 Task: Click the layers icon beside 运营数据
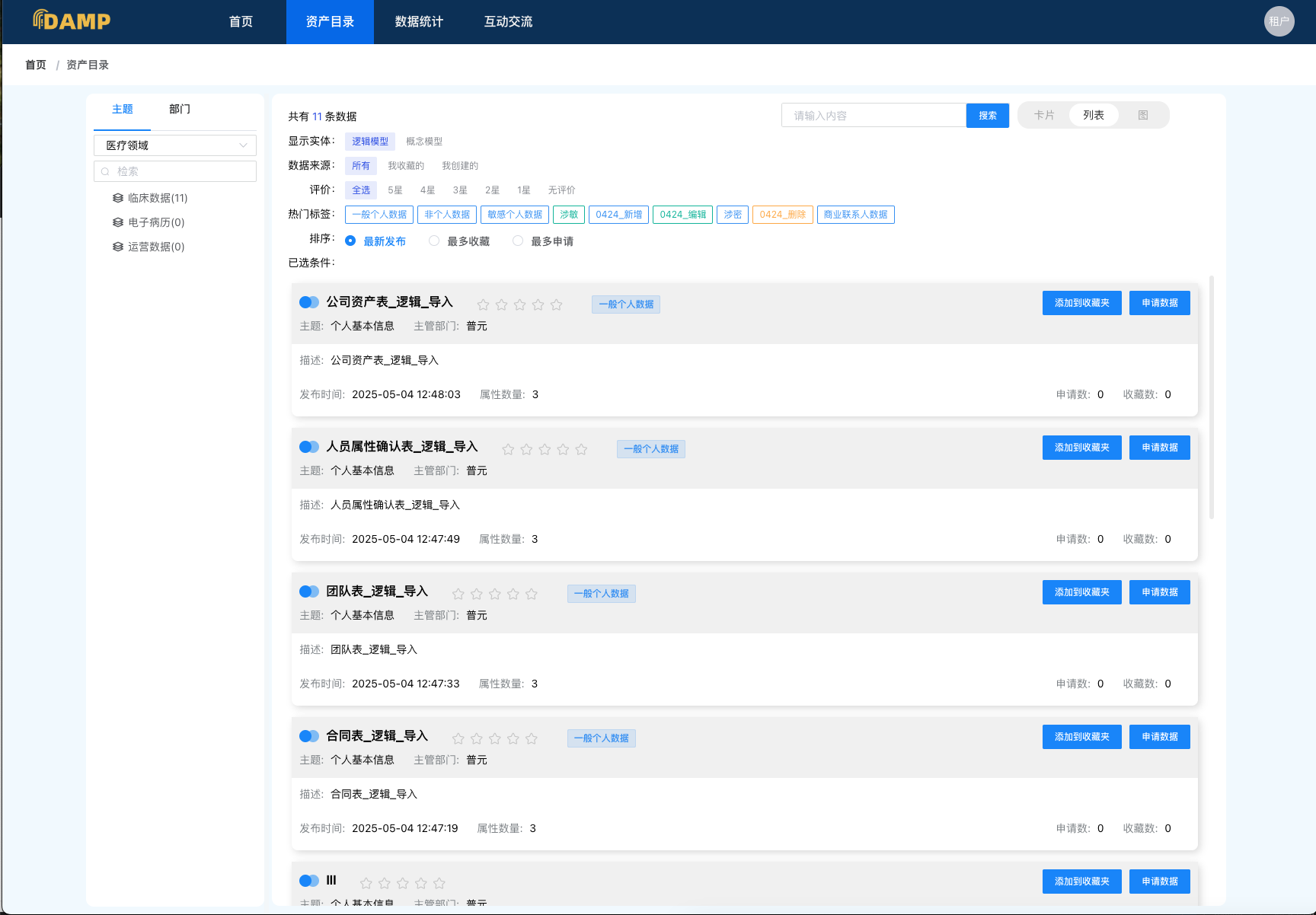[x=118, y=246]
